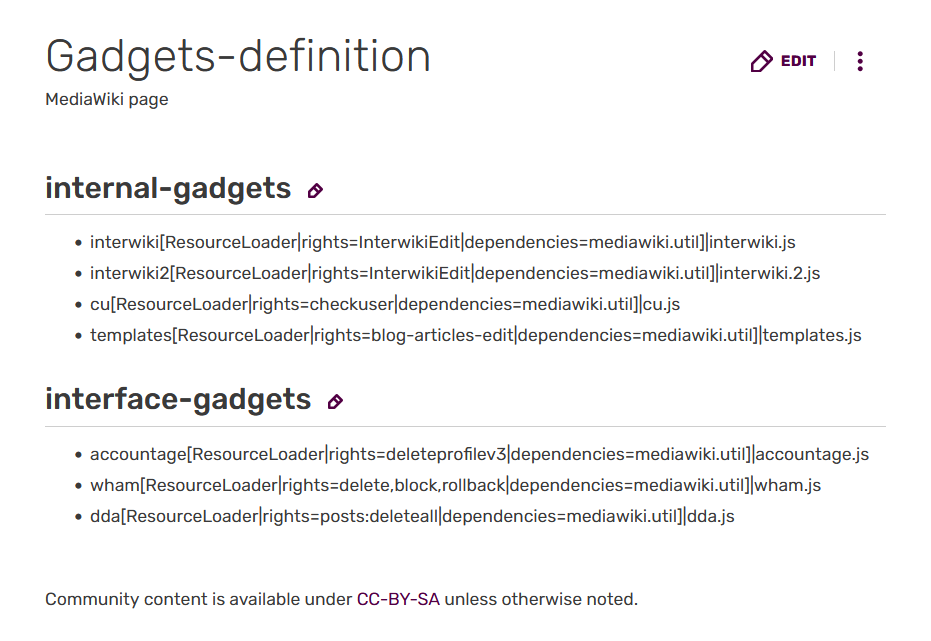
Task: Click the rights=blog-articles-edit text
Action: coord(414,335)
